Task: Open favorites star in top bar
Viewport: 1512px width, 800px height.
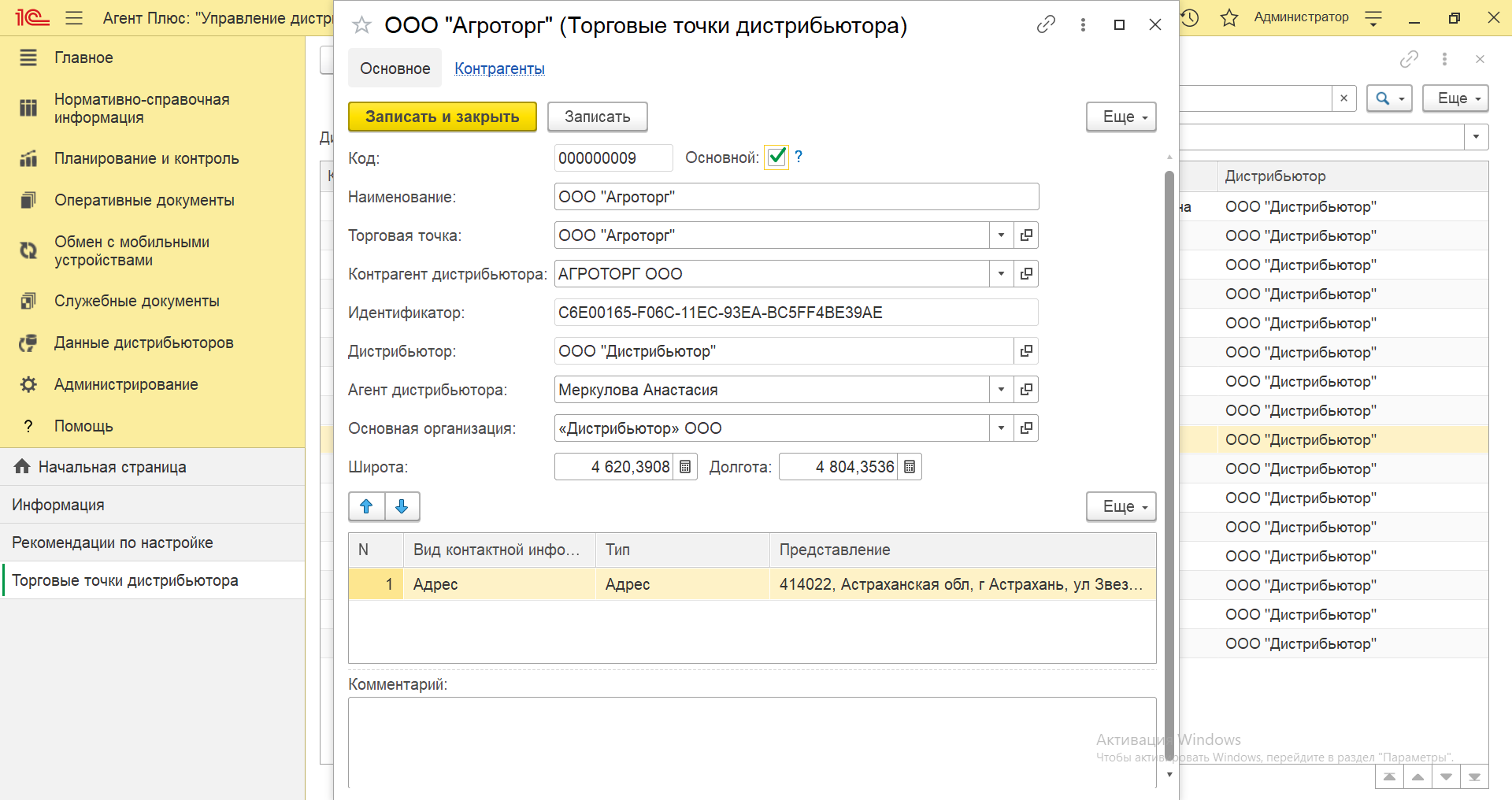Action: point(1228,17)
